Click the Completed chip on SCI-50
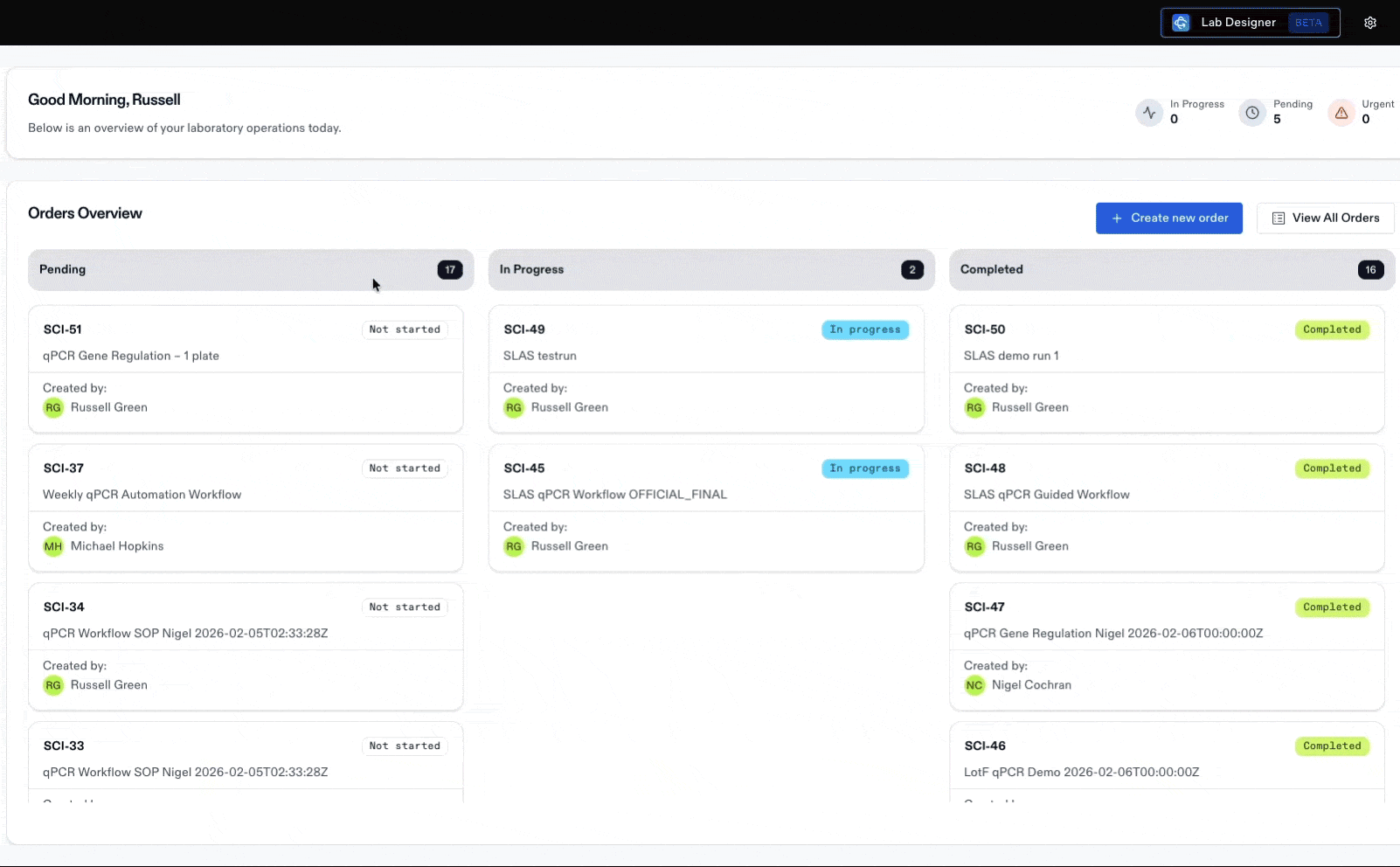 pos(1333,329)
